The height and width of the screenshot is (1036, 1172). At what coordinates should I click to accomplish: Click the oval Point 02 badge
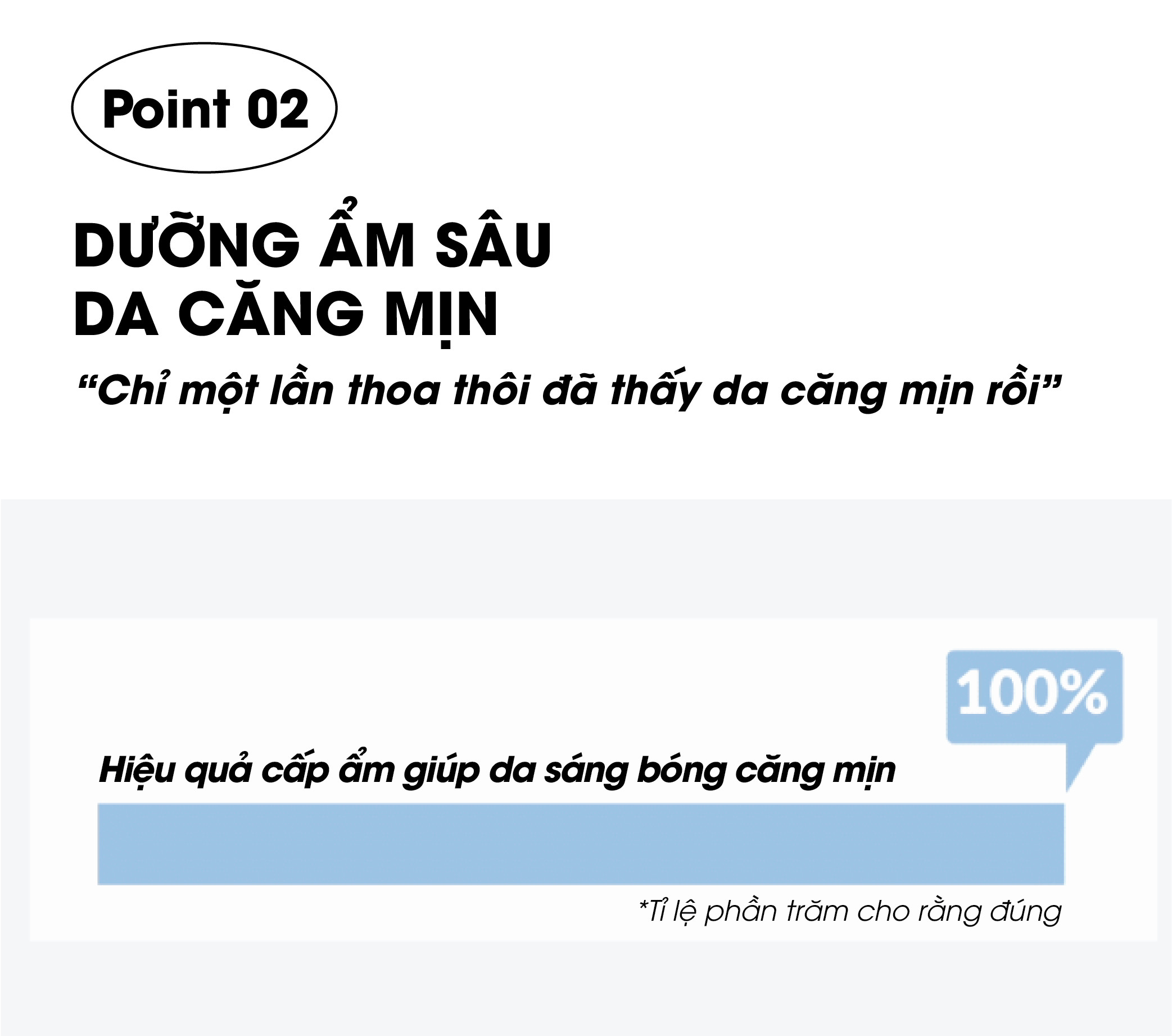coord(204,108)
